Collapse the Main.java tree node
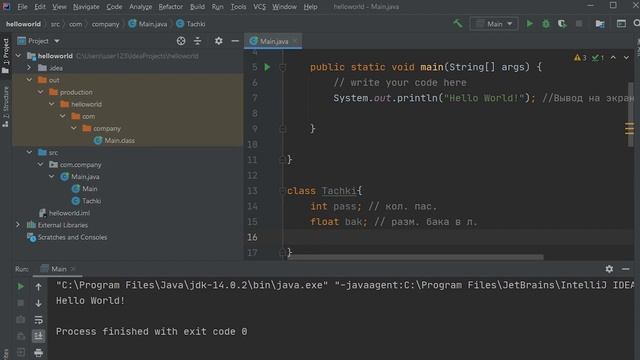640x360 pixels. tap(51, 177)
